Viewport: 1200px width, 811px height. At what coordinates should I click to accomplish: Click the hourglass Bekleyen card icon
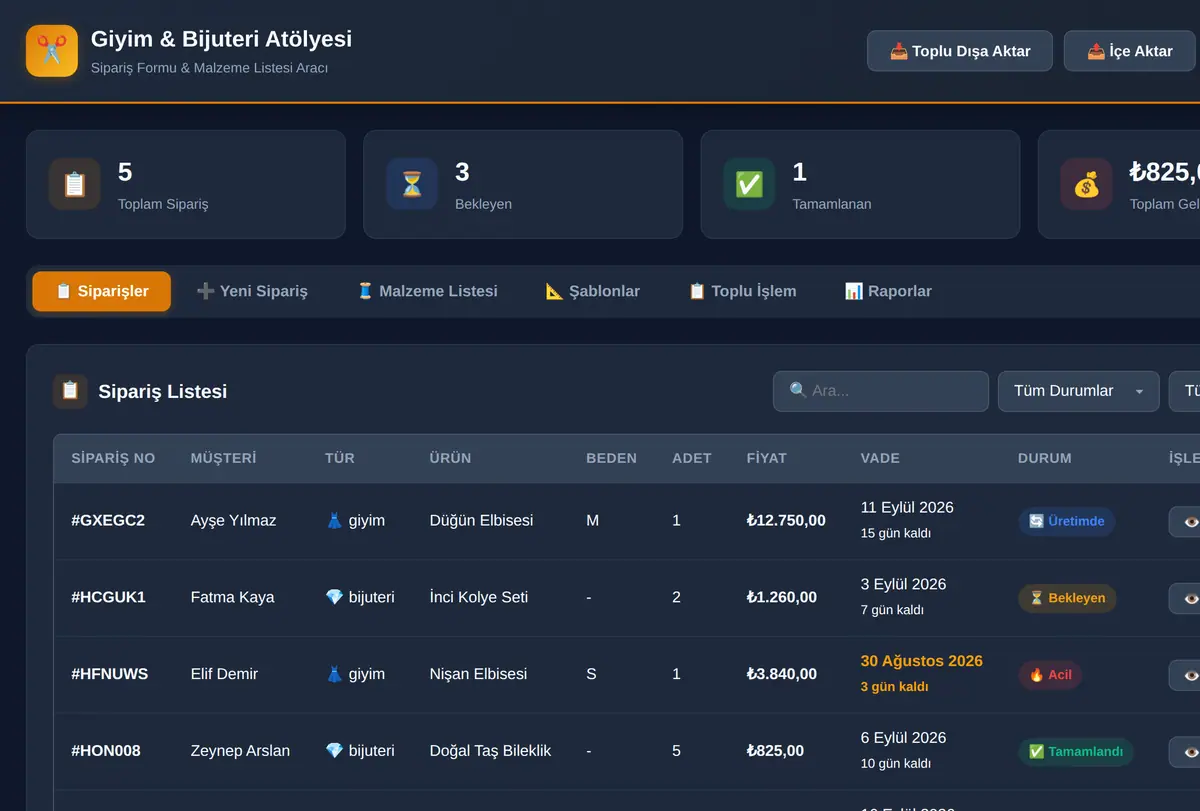coord(412,184)
